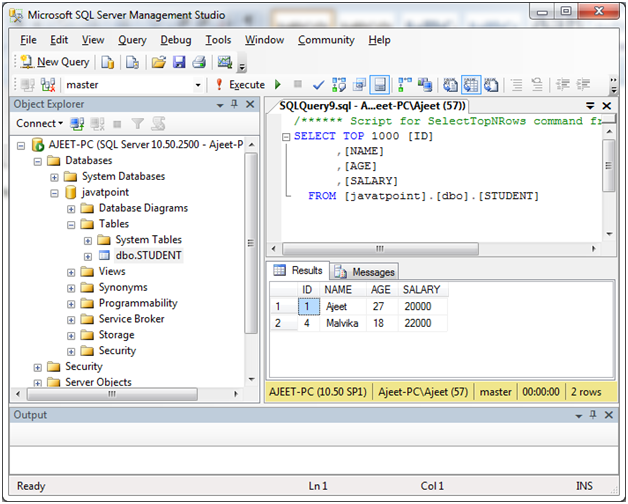
Task: Open the Help menu
Action: [x=379, y=40]
